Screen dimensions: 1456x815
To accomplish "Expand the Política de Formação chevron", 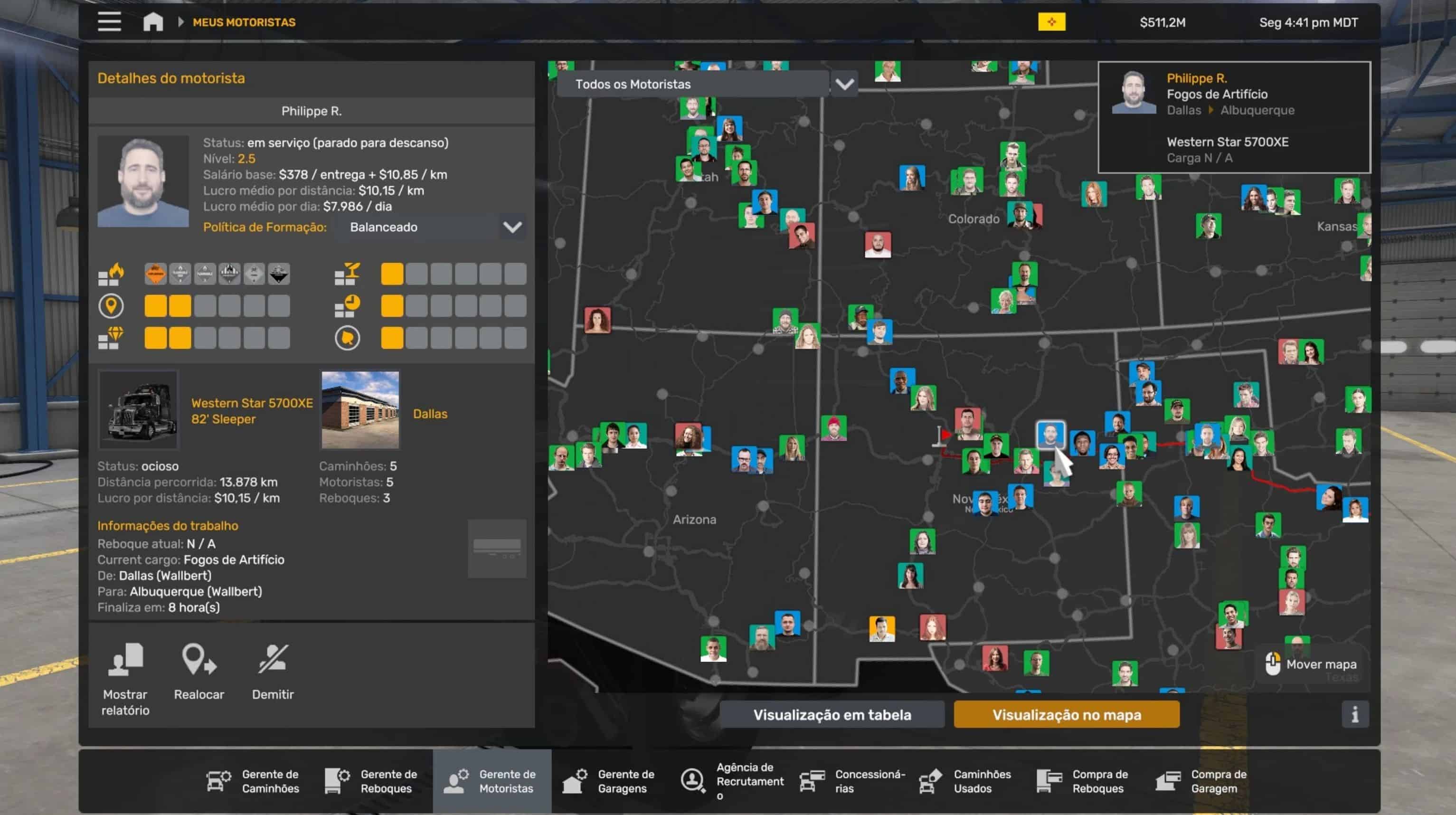I will click(512, 227).
